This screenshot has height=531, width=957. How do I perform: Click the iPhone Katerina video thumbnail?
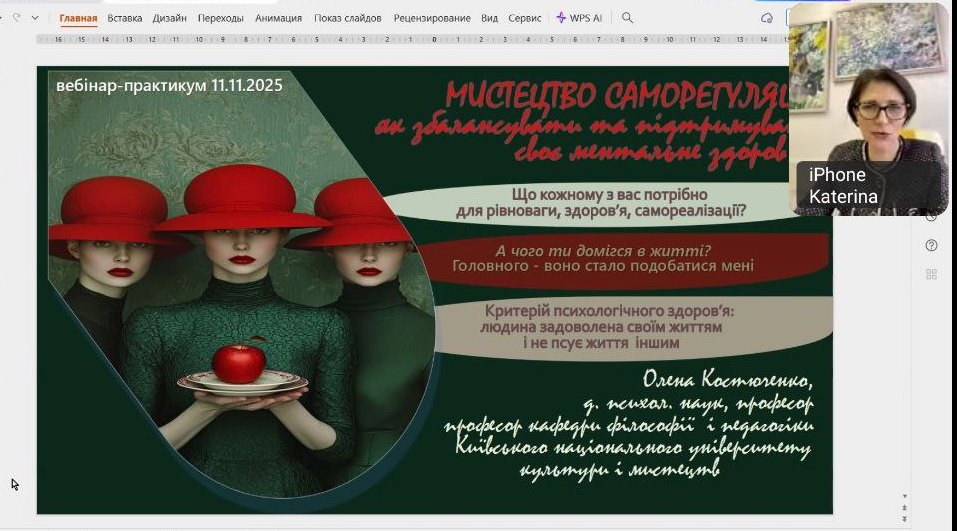point(868,108)
